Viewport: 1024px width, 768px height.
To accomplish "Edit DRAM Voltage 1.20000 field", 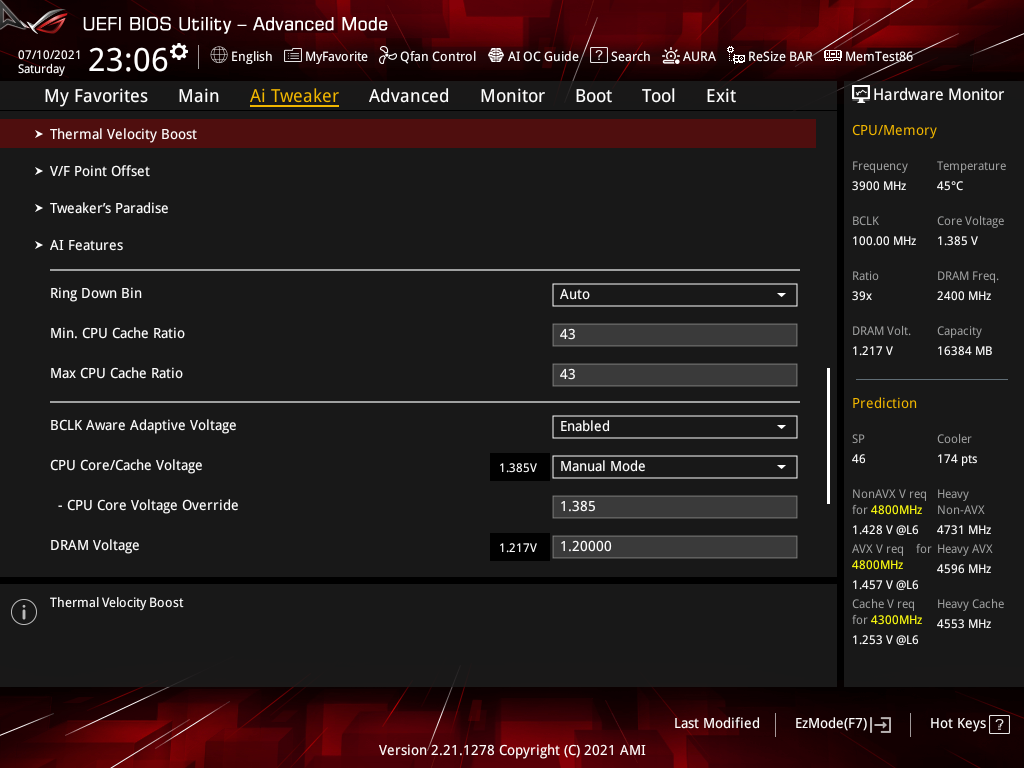I will [675, 547].
